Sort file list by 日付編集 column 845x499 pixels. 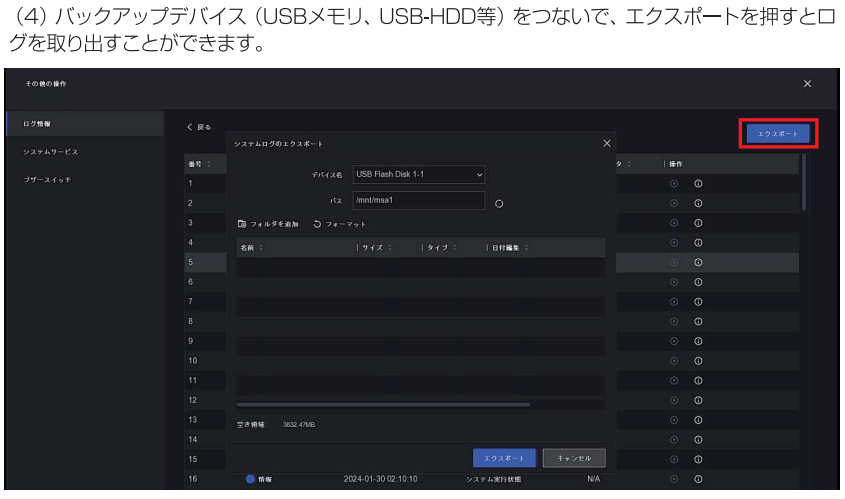[x=506, y=247]
